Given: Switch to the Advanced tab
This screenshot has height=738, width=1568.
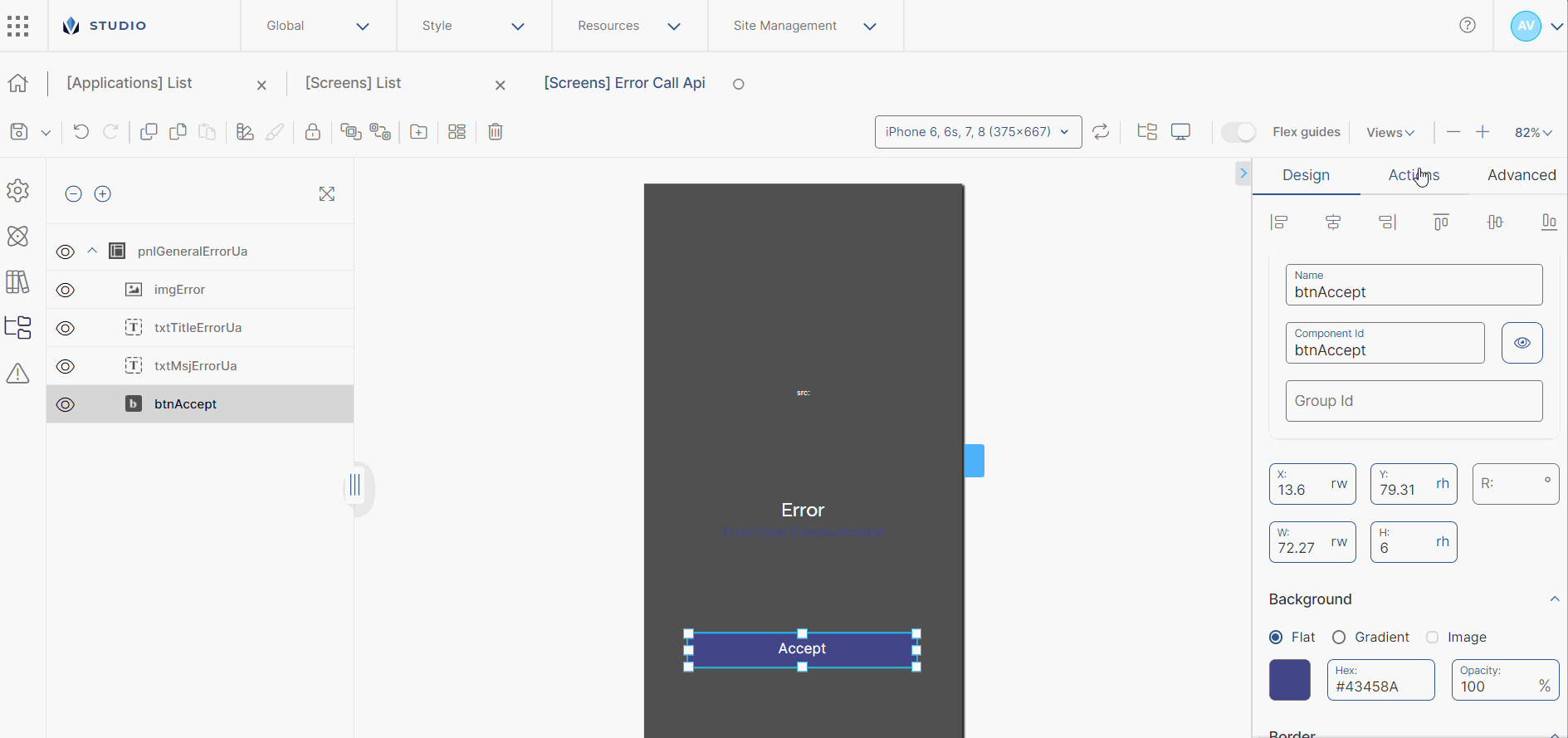Looking at the screenshot, I should 1521,175.
